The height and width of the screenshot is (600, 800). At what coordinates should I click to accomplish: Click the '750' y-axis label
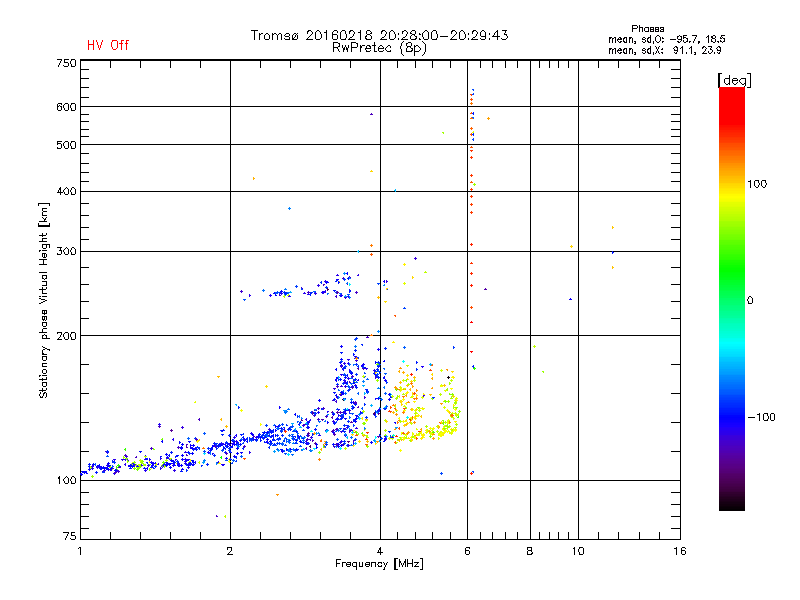66,63
